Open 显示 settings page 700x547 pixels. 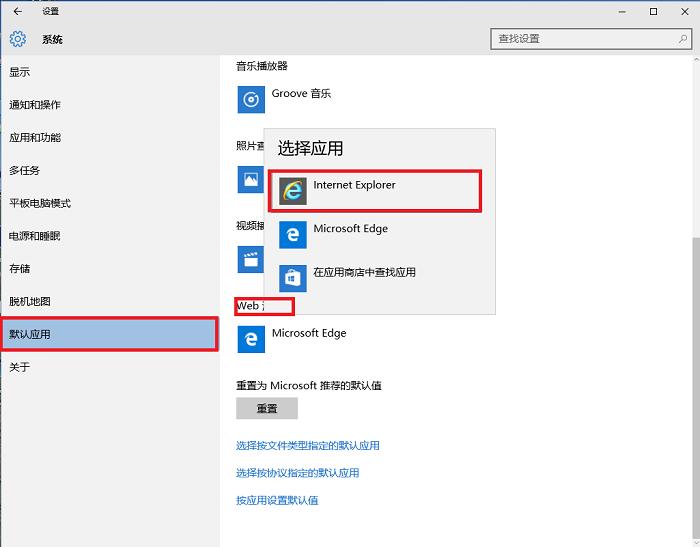click(x=109, y=72)
